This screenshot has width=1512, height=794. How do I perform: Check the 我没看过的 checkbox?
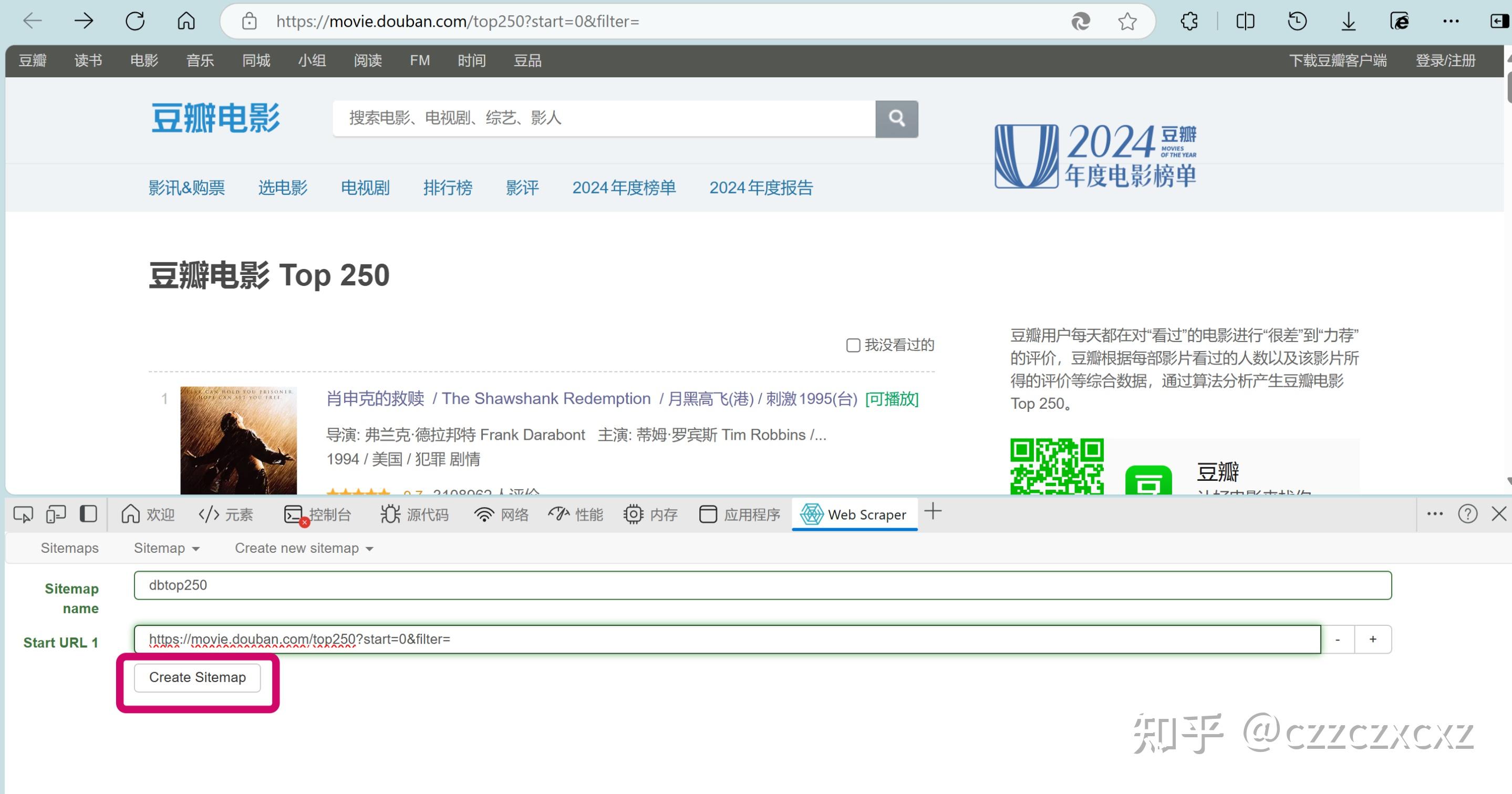[x=852, y=345]
